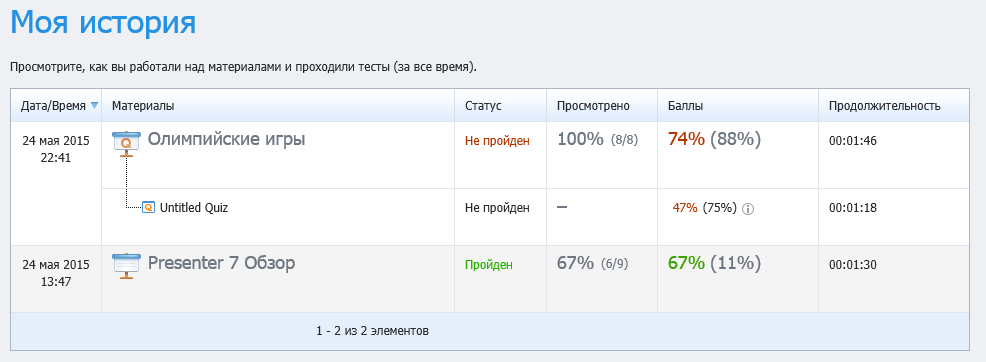This screenshot has width=986, height=362.
Task: Click the Олимпийские игры presentation quiz icon
Action: (126, 143)
